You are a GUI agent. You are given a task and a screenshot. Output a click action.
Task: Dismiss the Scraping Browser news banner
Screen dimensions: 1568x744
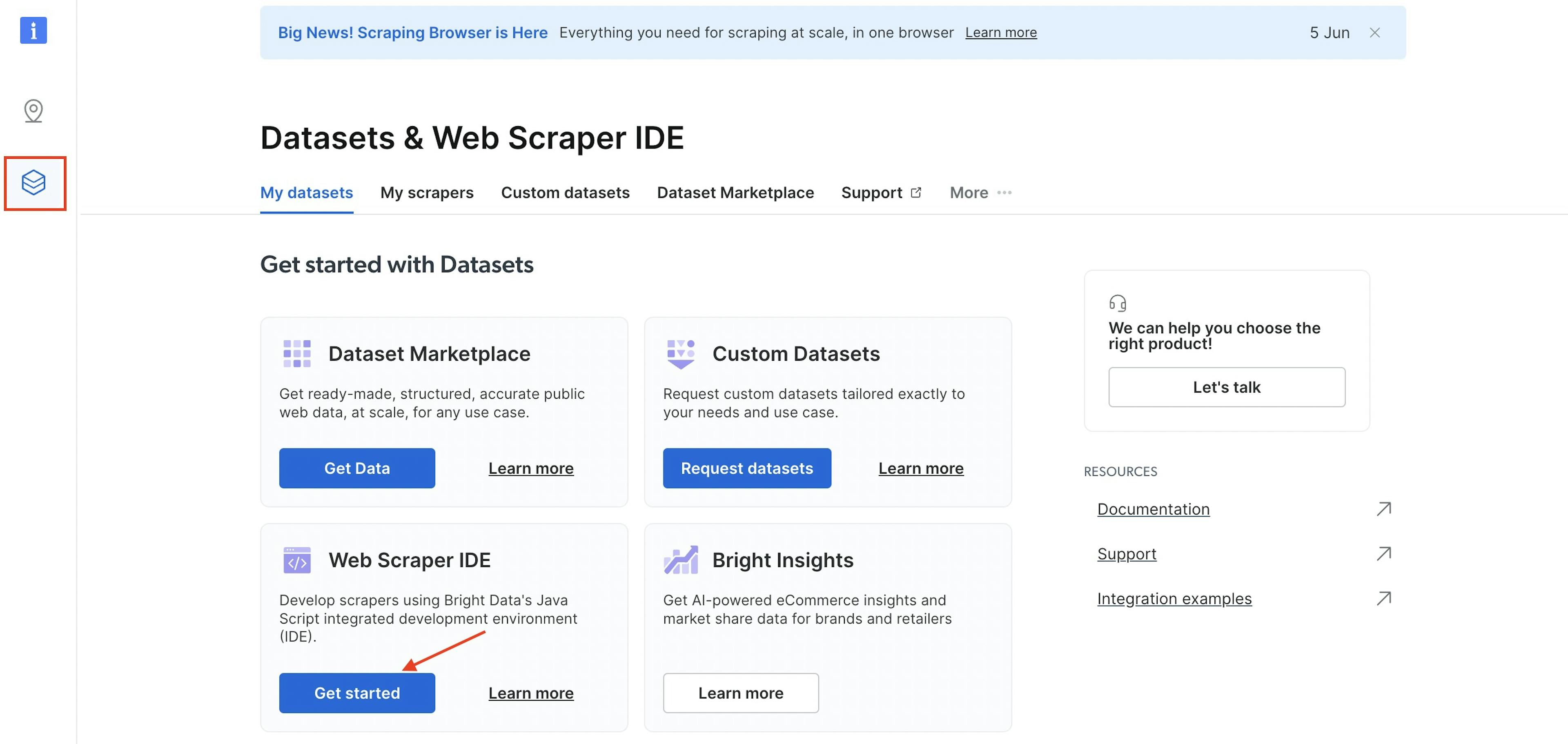coord(1374,33)
